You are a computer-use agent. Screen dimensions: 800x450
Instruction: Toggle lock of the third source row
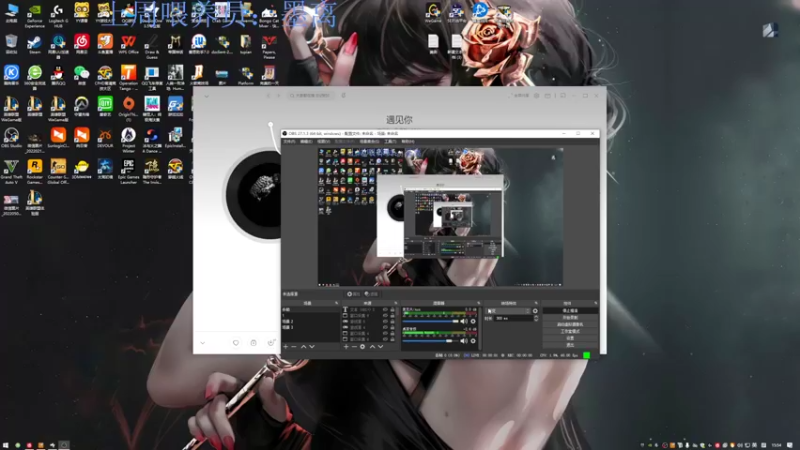[392, 321]
